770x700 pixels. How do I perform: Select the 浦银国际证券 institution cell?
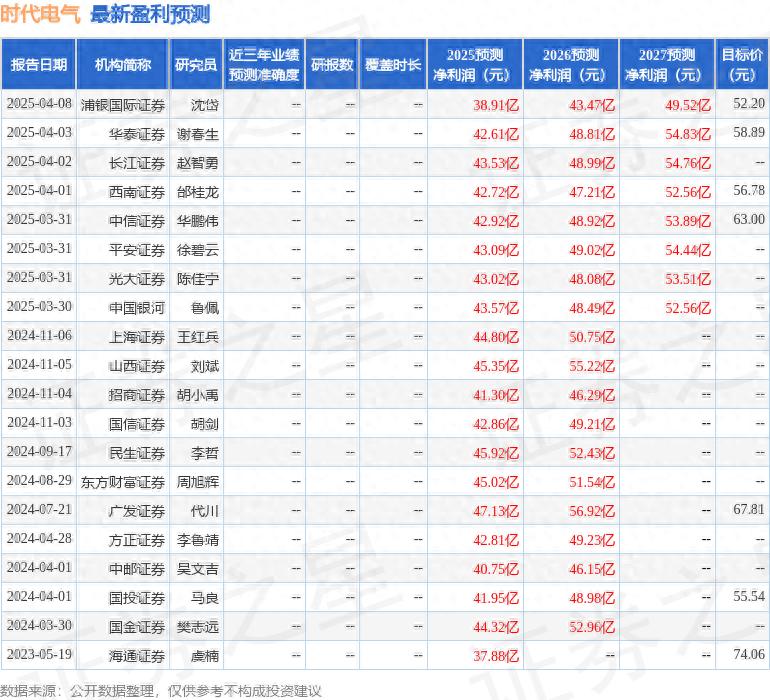(x=123, y=105)
